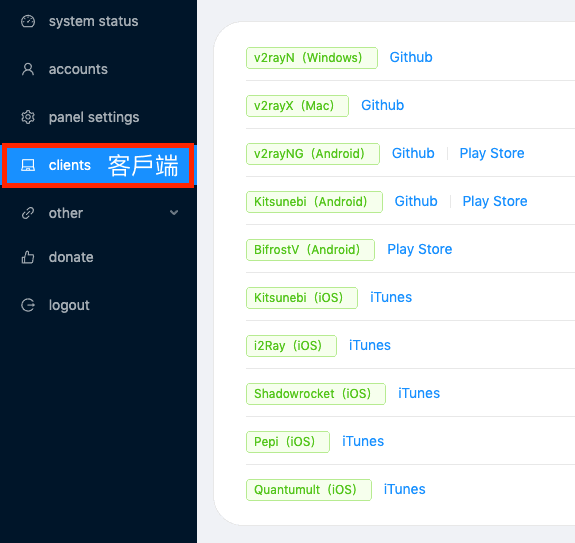Viewport: 575px width, 543px height.
Task: Open Github link for v2rayX (Mac)
Action: pos(382,105)
